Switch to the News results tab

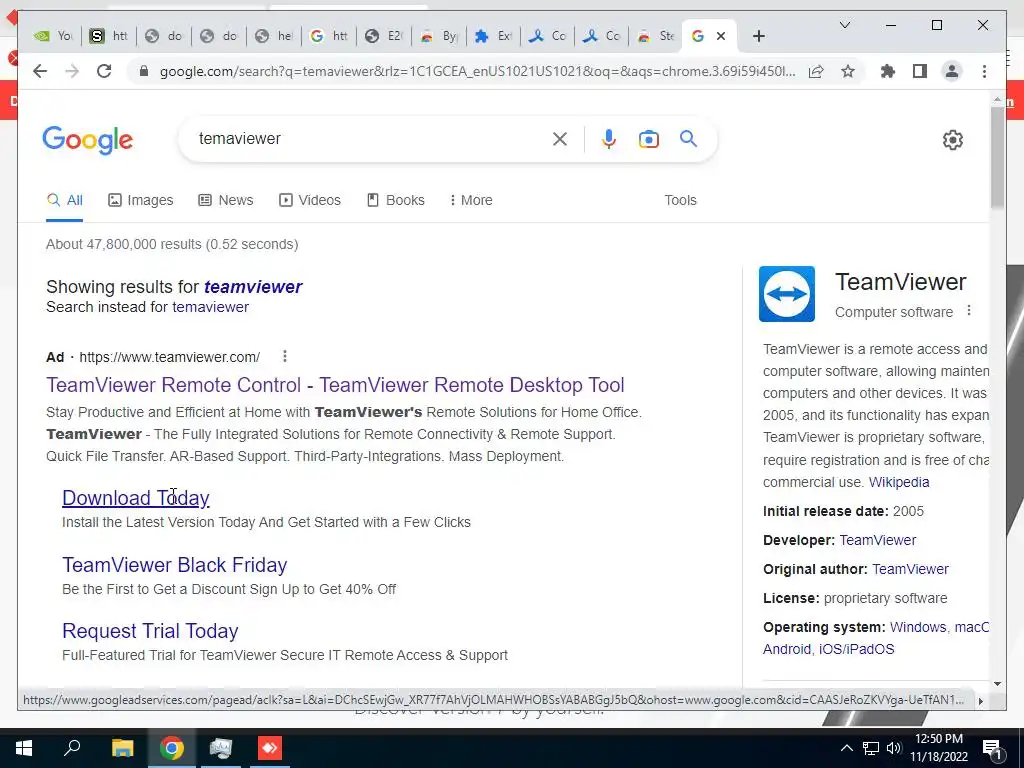tap(225, 200)
